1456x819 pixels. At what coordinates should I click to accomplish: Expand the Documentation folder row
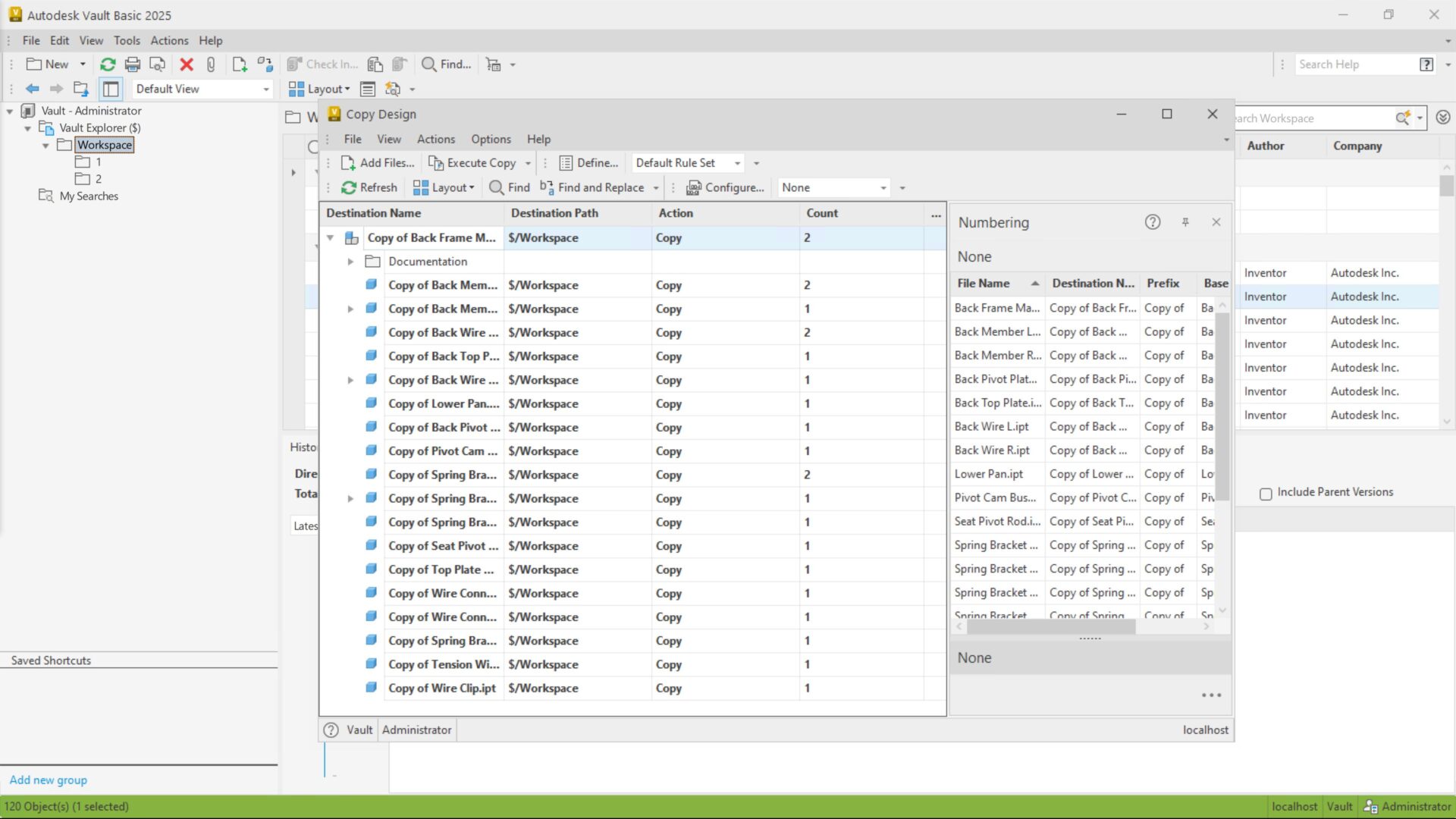coord(350,262)
